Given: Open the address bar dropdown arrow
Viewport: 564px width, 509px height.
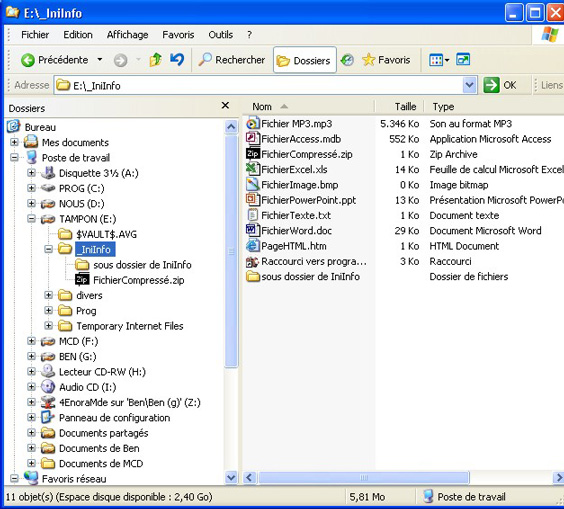Looking at the screenshot, I should click(x=469, y=85).
